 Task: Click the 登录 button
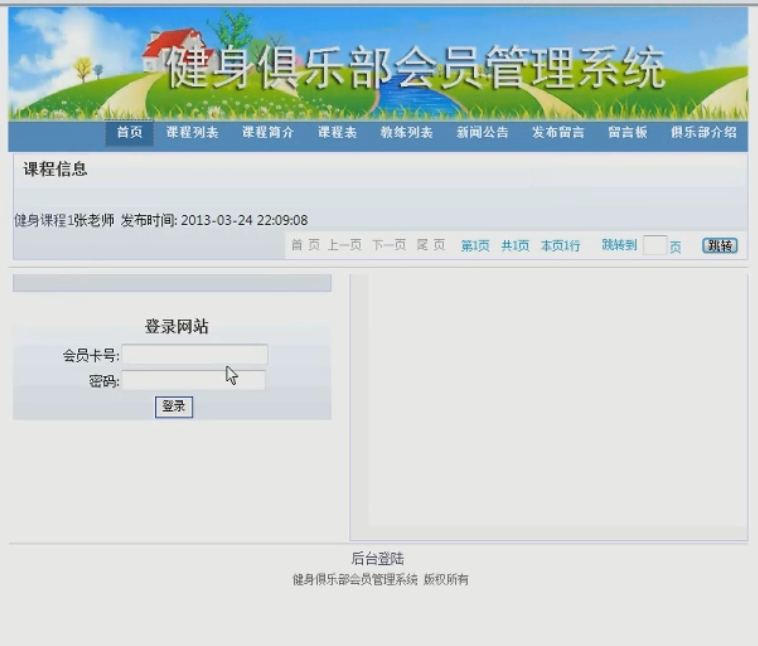coord(174,407)
